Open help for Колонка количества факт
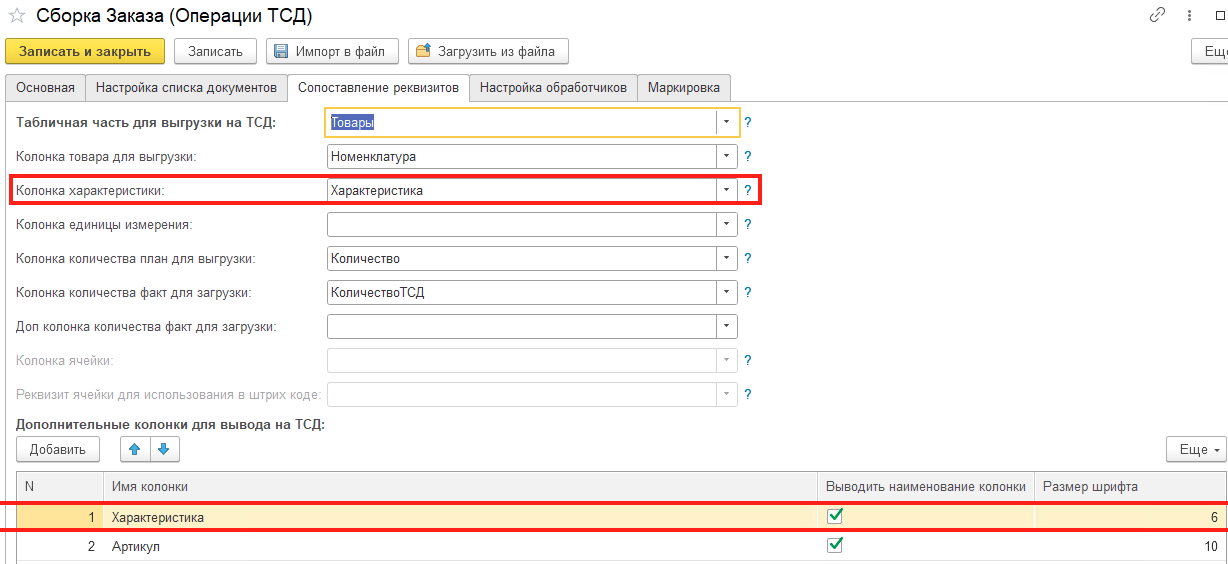 click(x=747, y=293)
